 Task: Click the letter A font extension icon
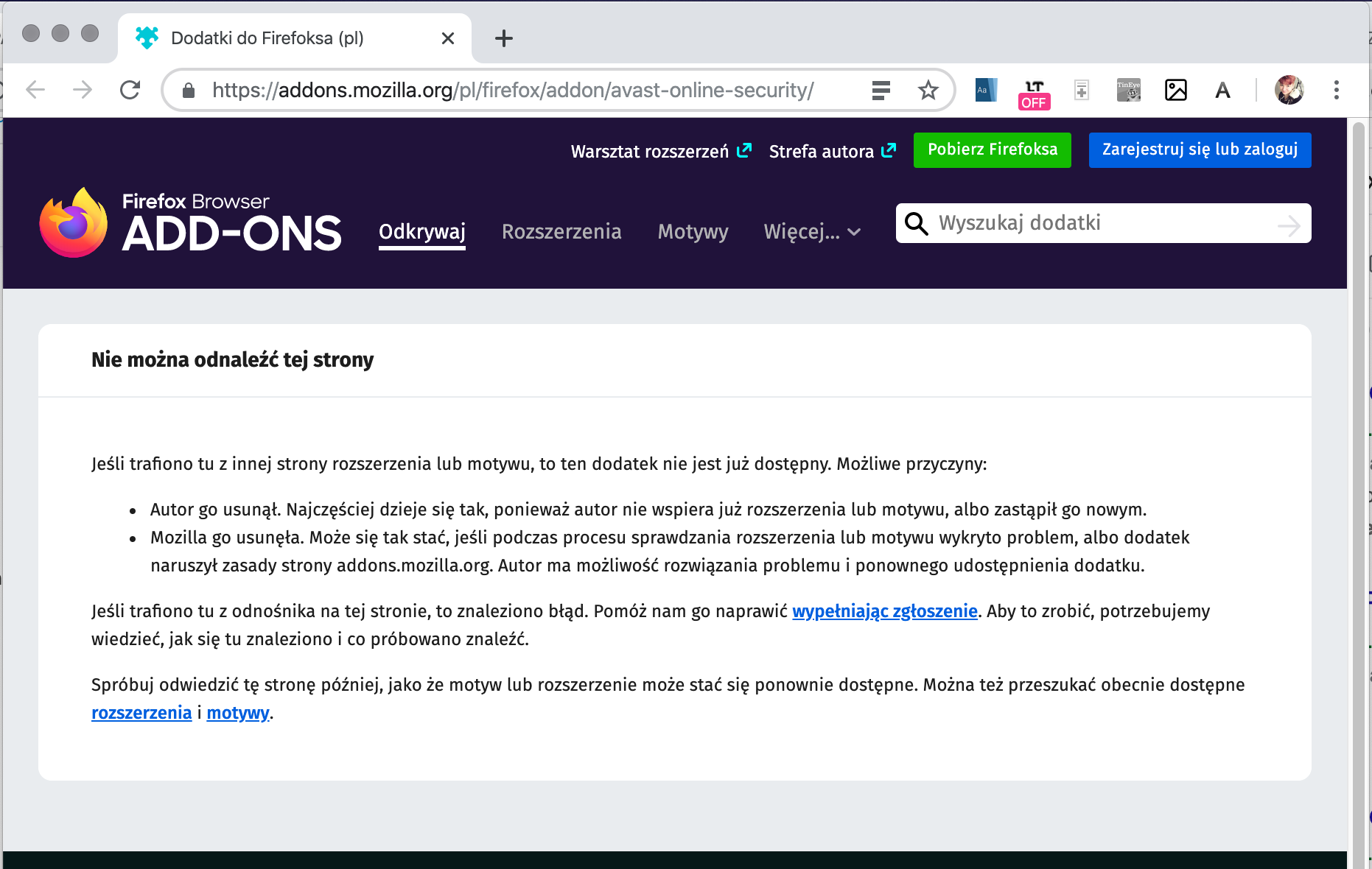1222,90
